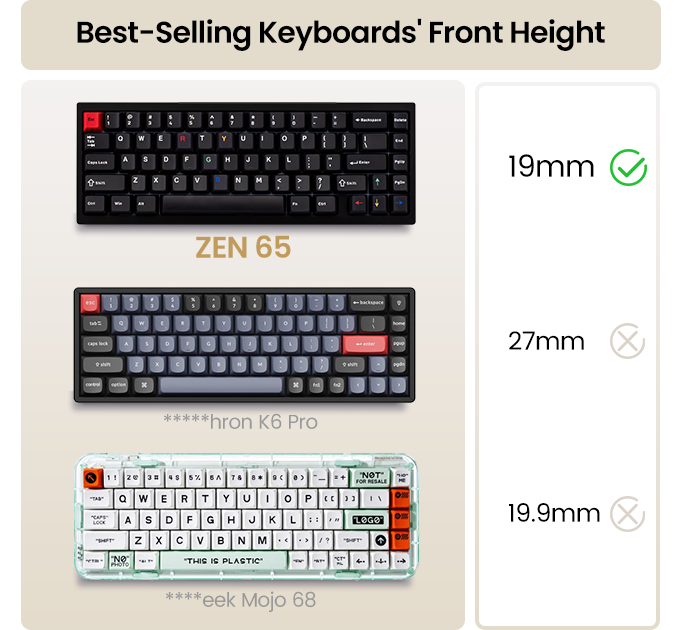The width and height of the screenshot is (680, 630).
Task: Select the eek Mojo 68 label
Action: pyautogui.click(x=240, y=600)
